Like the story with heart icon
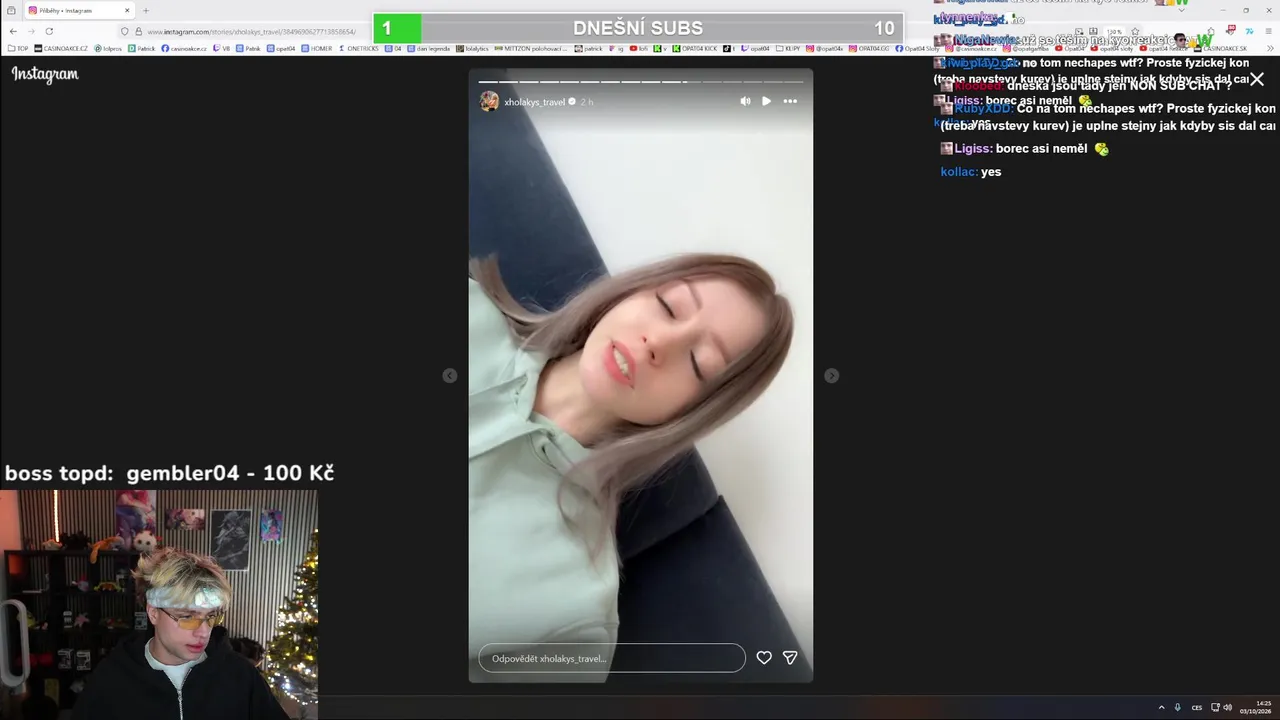 [764, 657]
